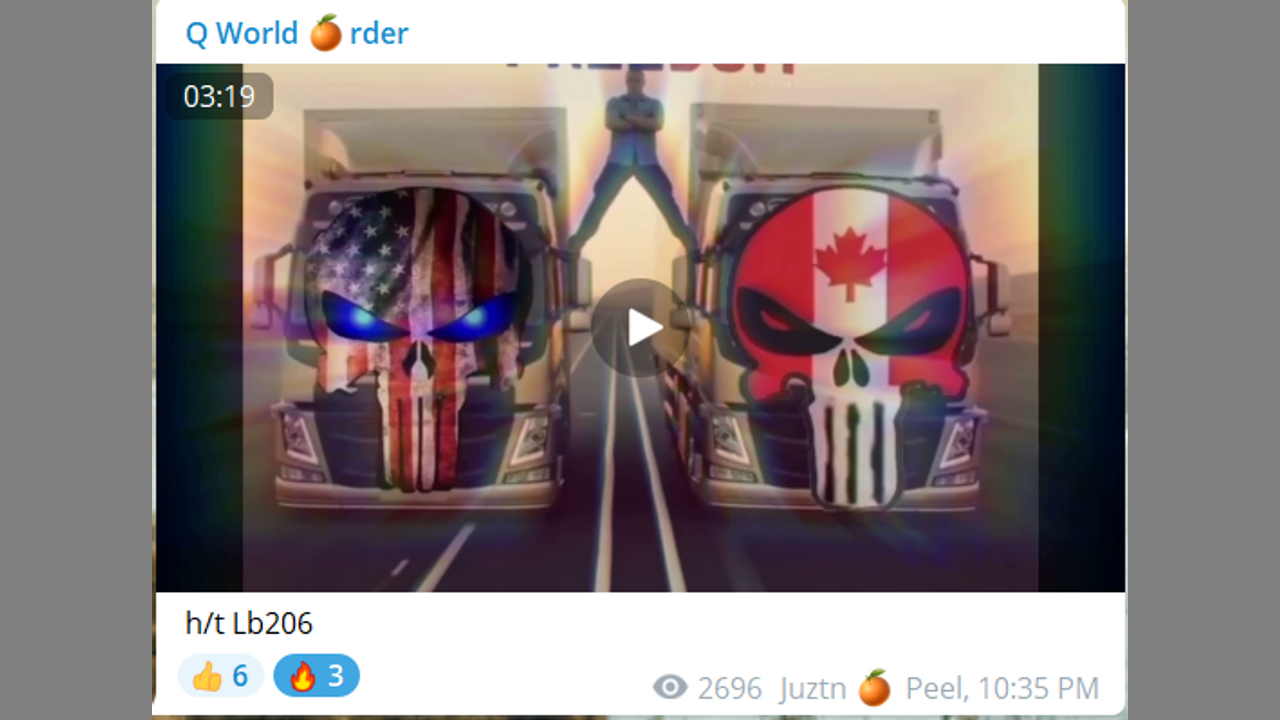The height and width of the screenshot is (720, 1280).
Task: Play the truck convoy video
Action: 640,327
